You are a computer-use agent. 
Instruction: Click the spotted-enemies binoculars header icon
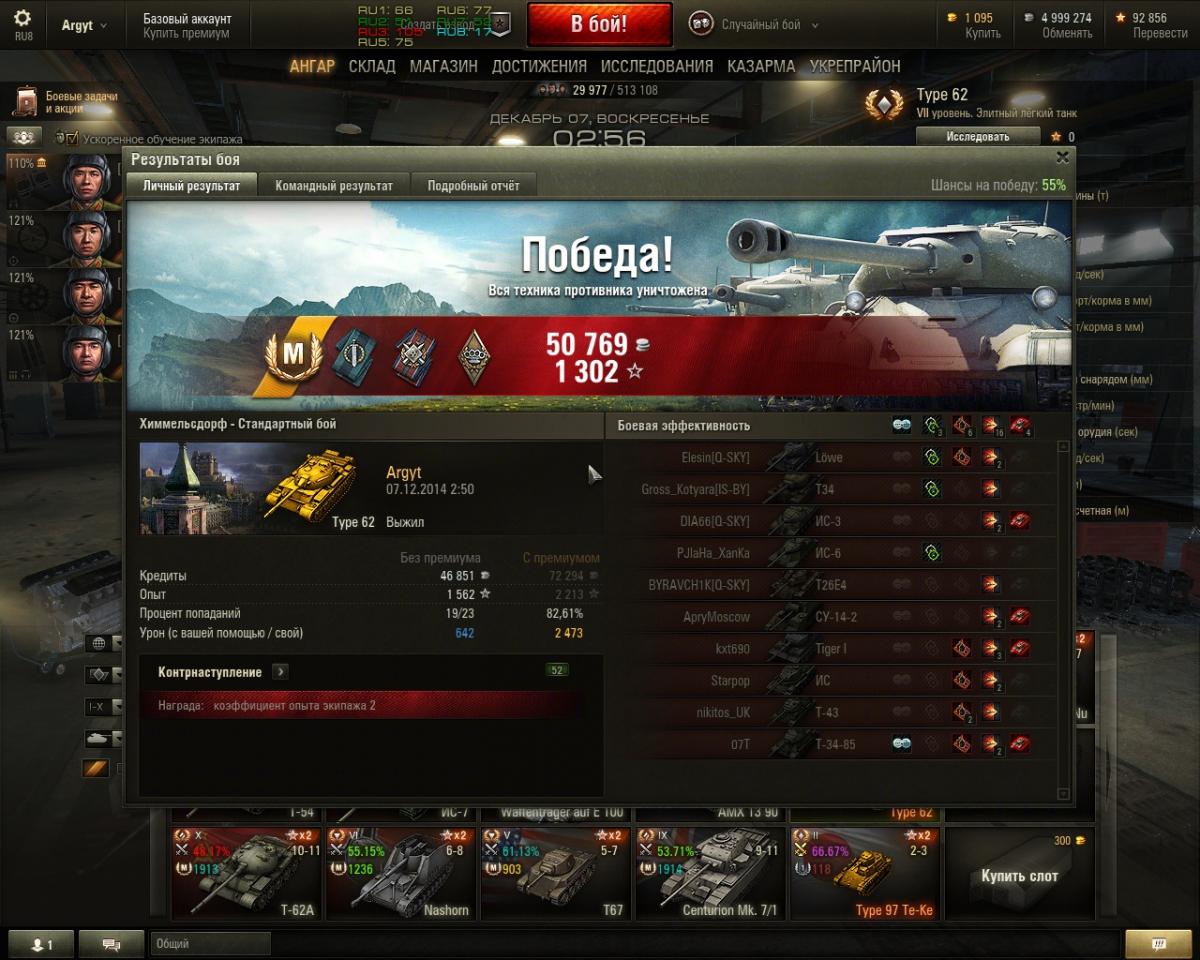click(x=902, y=425)
